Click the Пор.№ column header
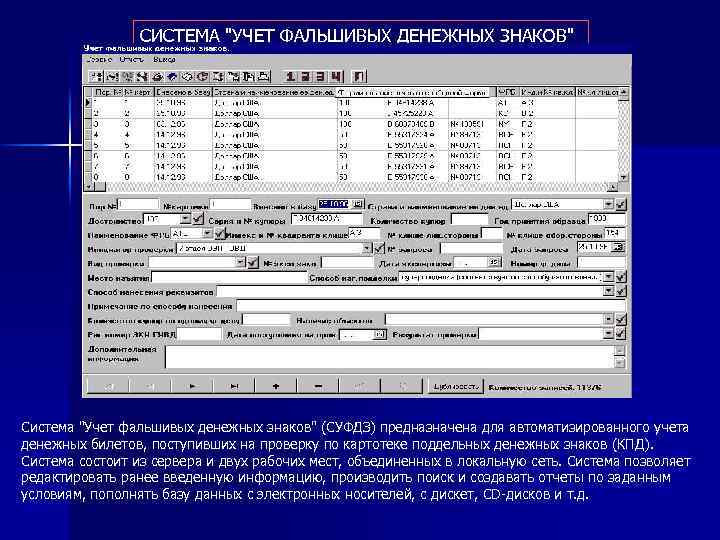This screenshot has width=720, height=540. point(107,92)
